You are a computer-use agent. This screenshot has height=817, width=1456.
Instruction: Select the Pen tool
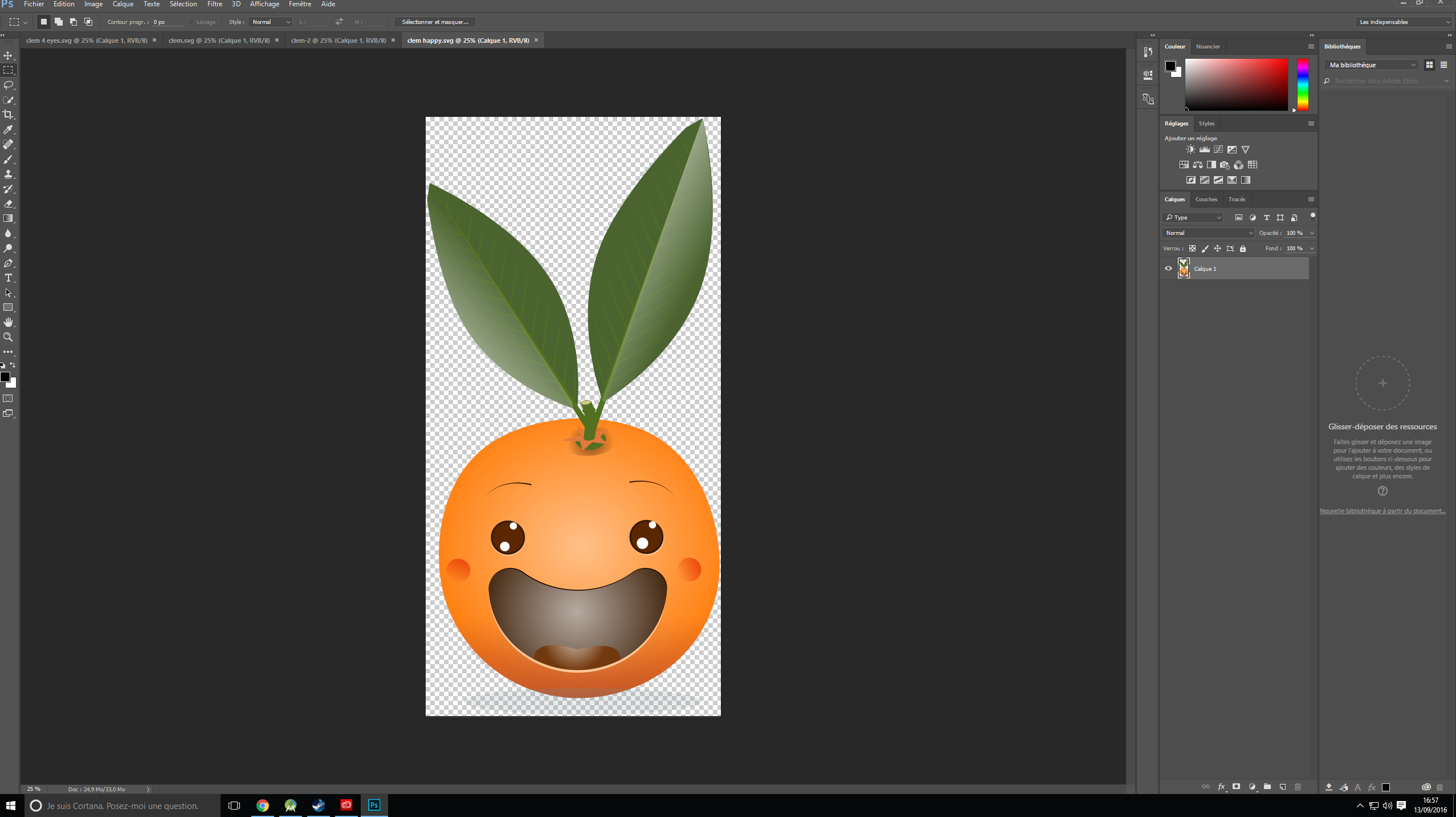[x=8, y=263]
